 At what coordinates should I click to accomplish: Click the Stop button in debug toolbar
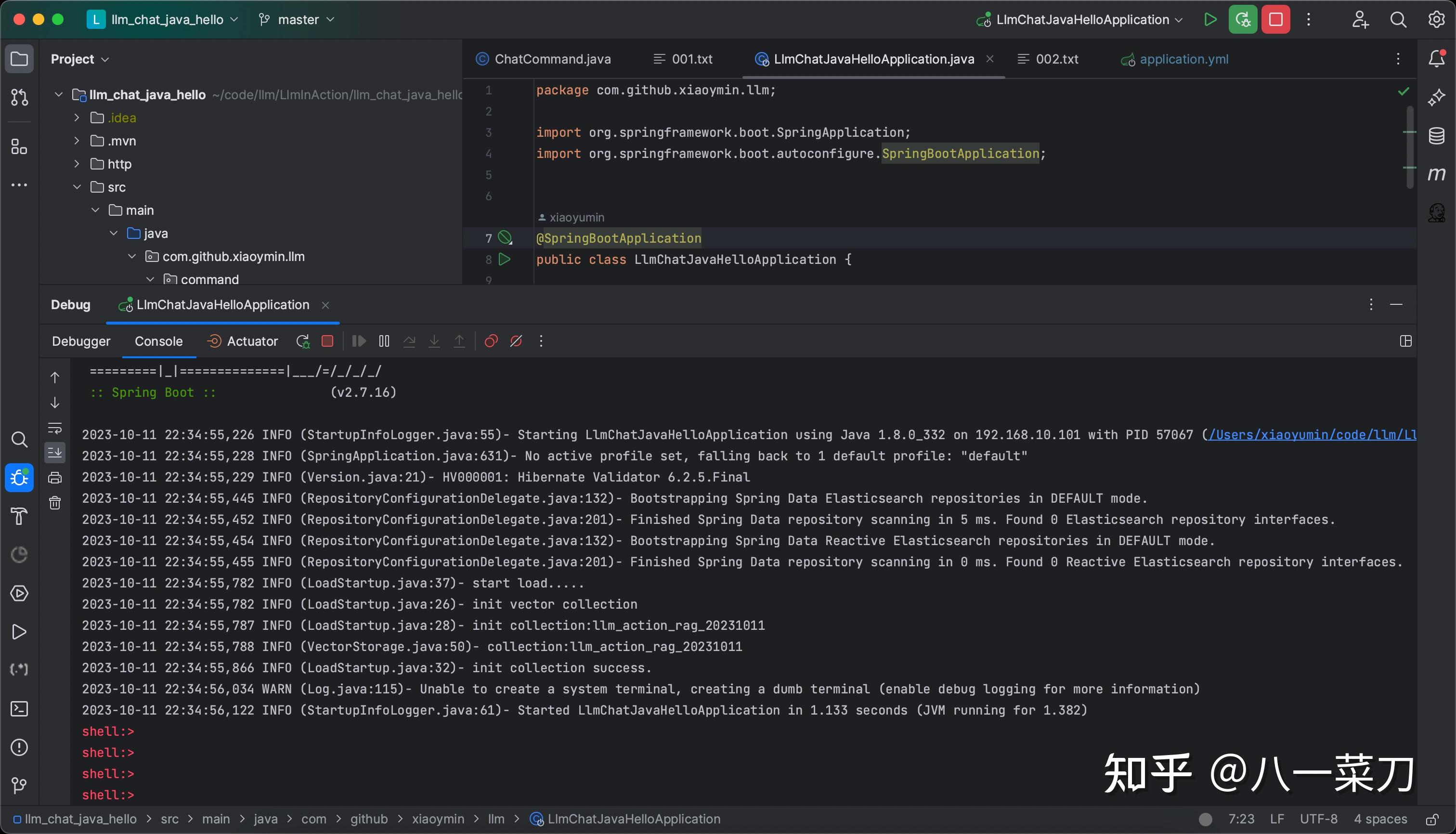(x=327, y=341)
